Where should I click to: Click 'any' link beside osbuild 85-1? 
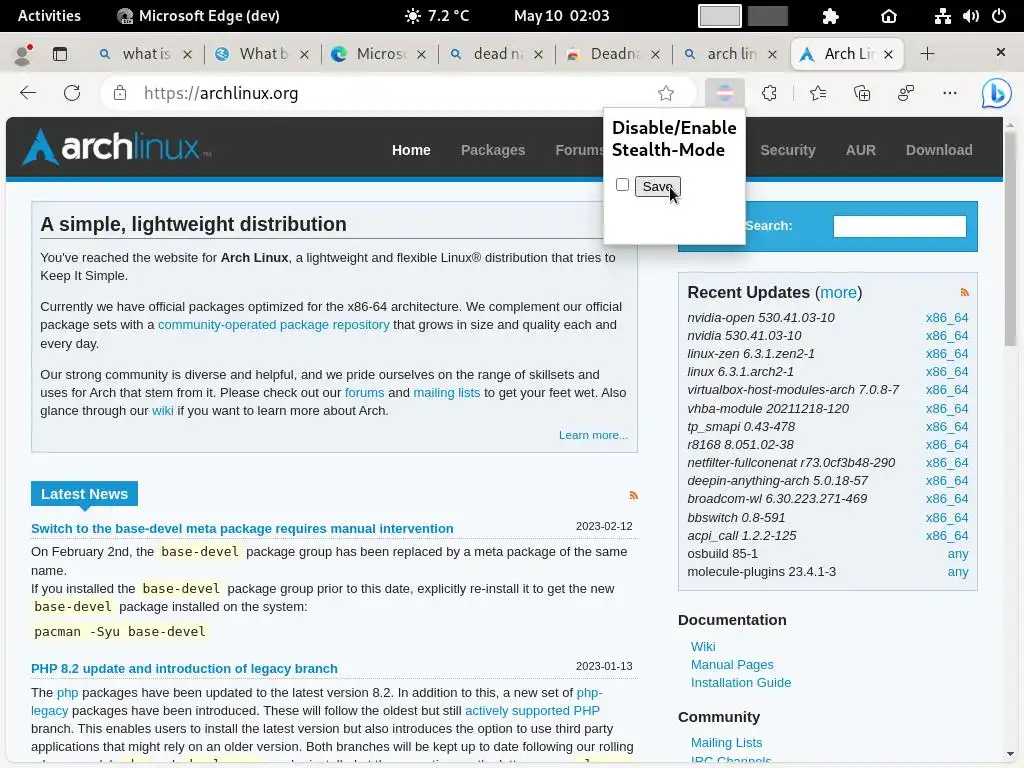958,554
